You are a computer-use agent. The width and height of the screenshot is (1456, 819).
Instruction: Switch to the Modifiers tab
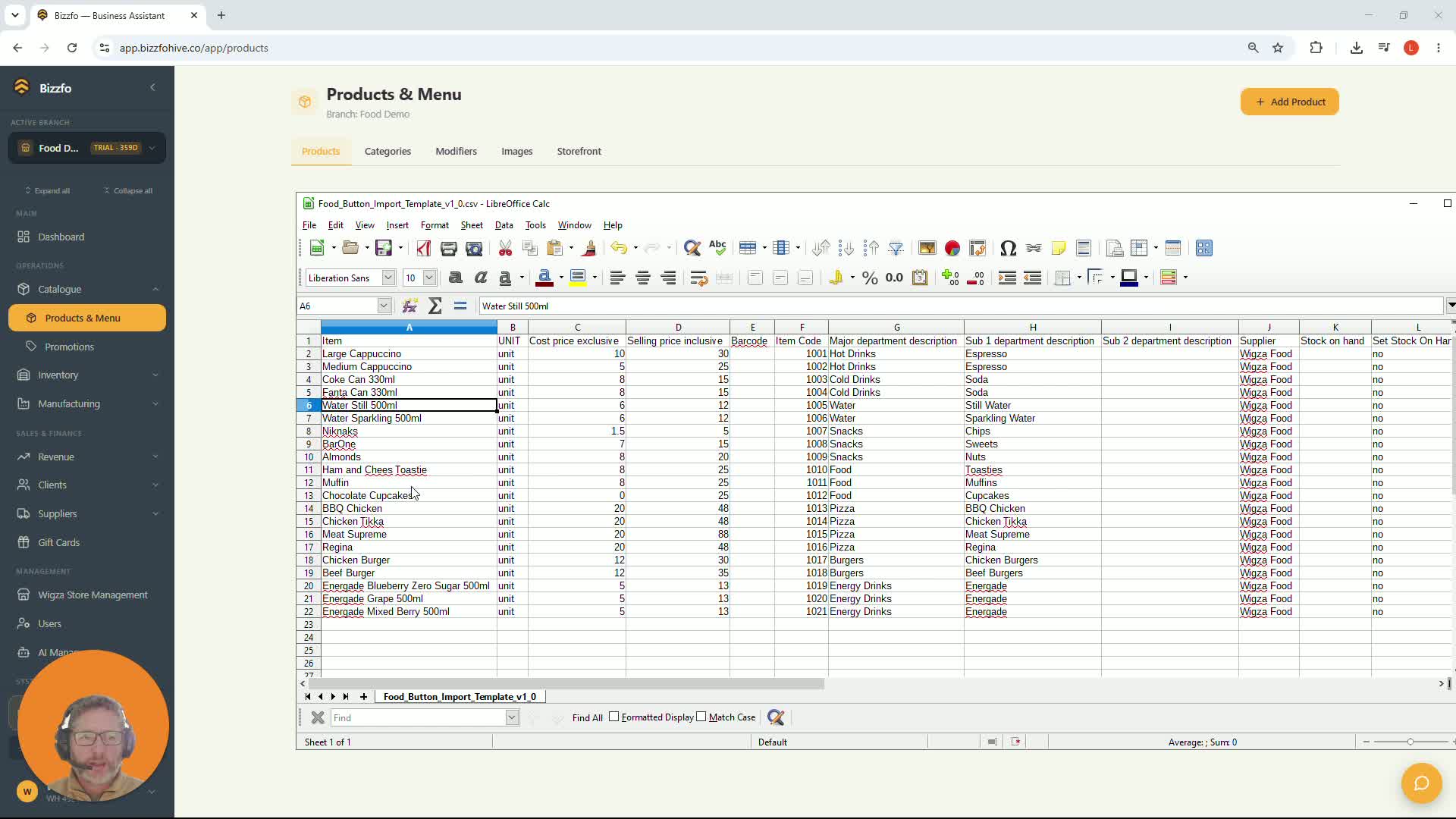tap(456, 151)
